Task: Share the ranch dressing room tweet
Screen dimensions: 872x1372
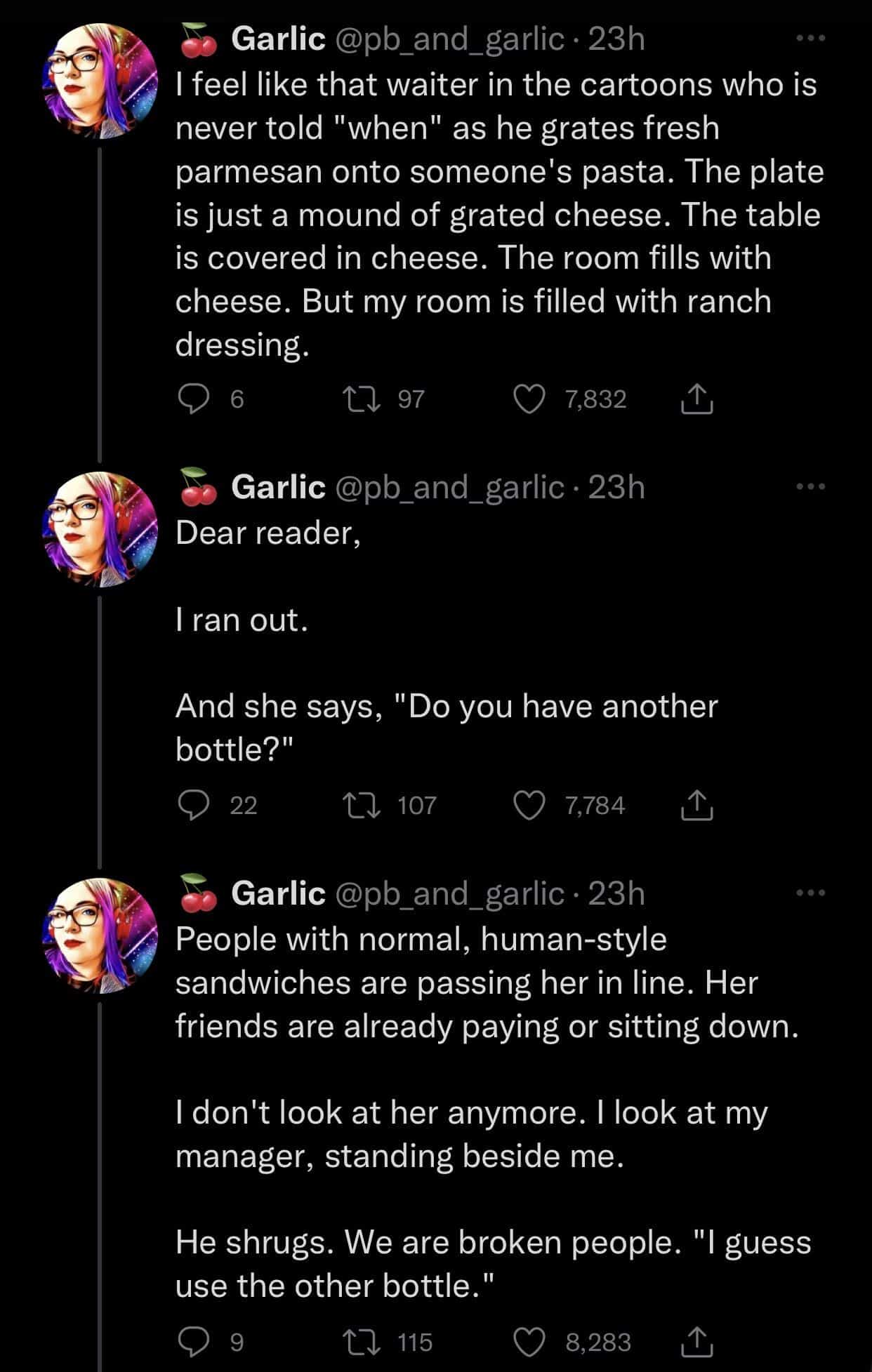Action: pos(696,399)
